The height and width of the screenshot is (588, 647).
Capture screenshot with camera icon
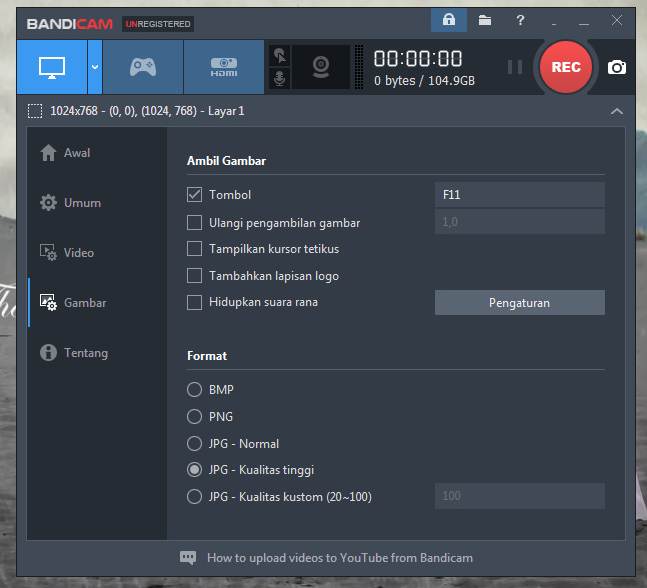(617, 67)
